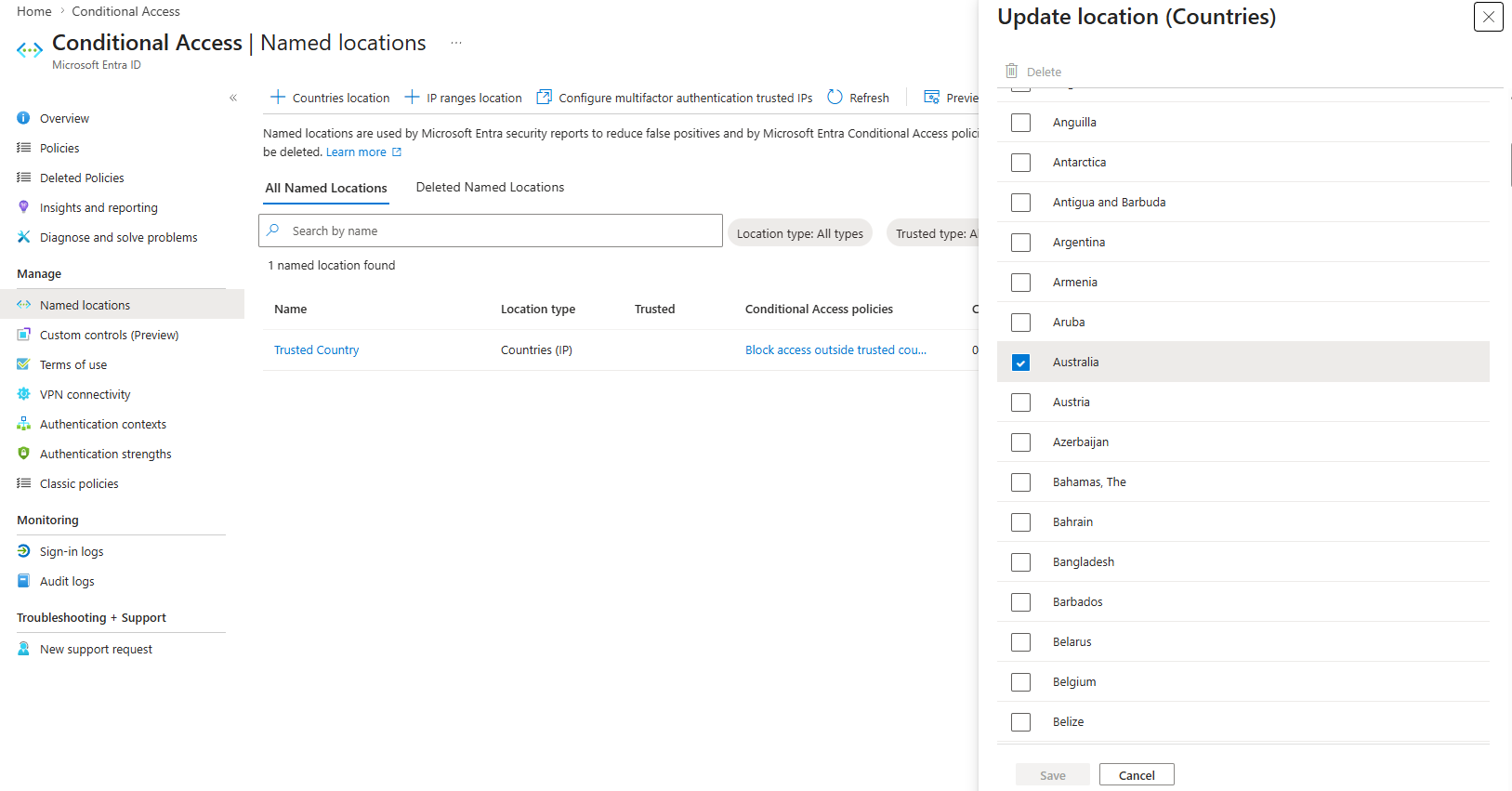This screenshot has height=791, width=1512.
Task: Click the New support request person icon
Action: point(23,649)
